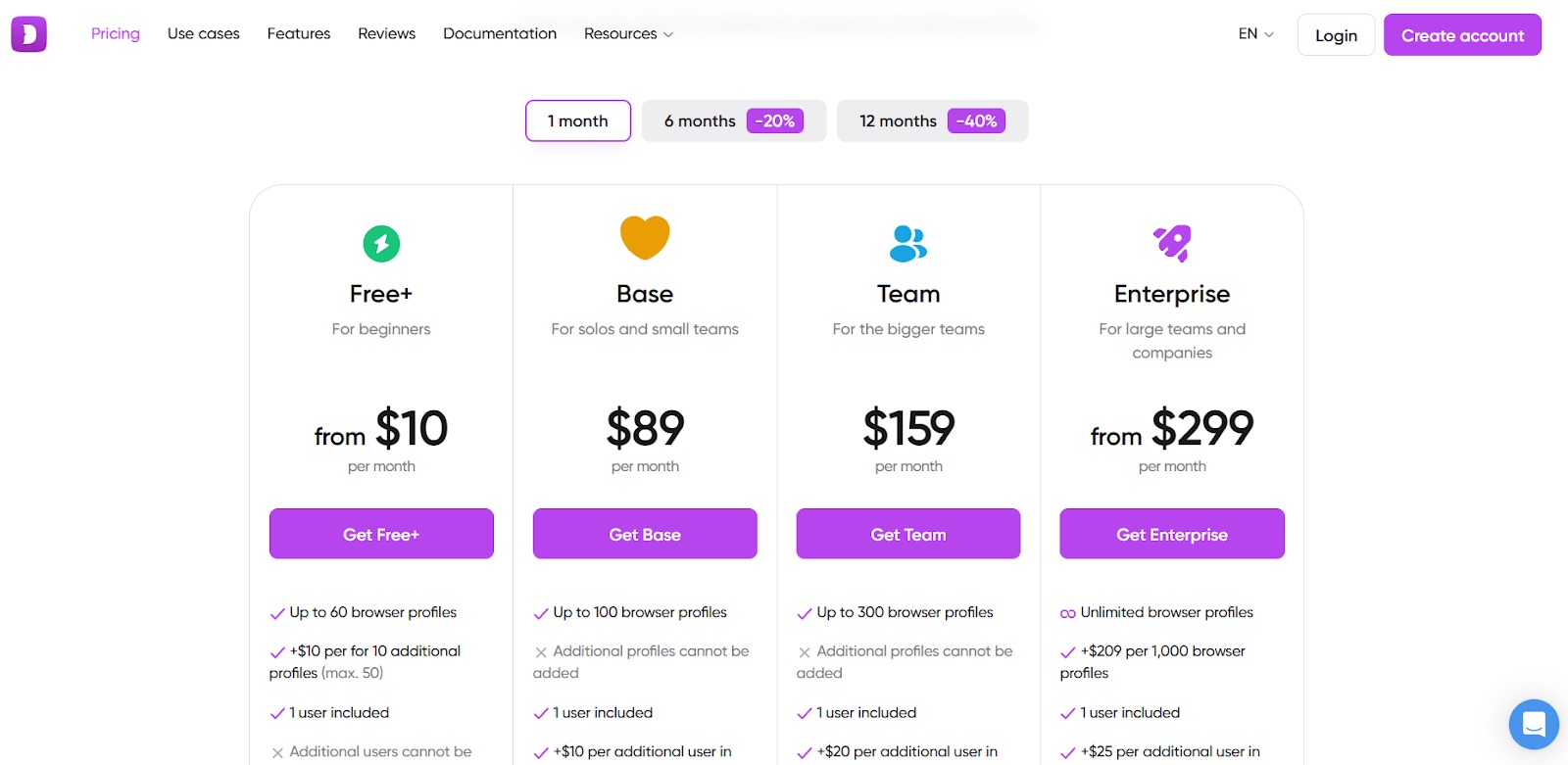
Task: Click the -40% discount badge
Action: pyautogui.click(x=977, y=120)
